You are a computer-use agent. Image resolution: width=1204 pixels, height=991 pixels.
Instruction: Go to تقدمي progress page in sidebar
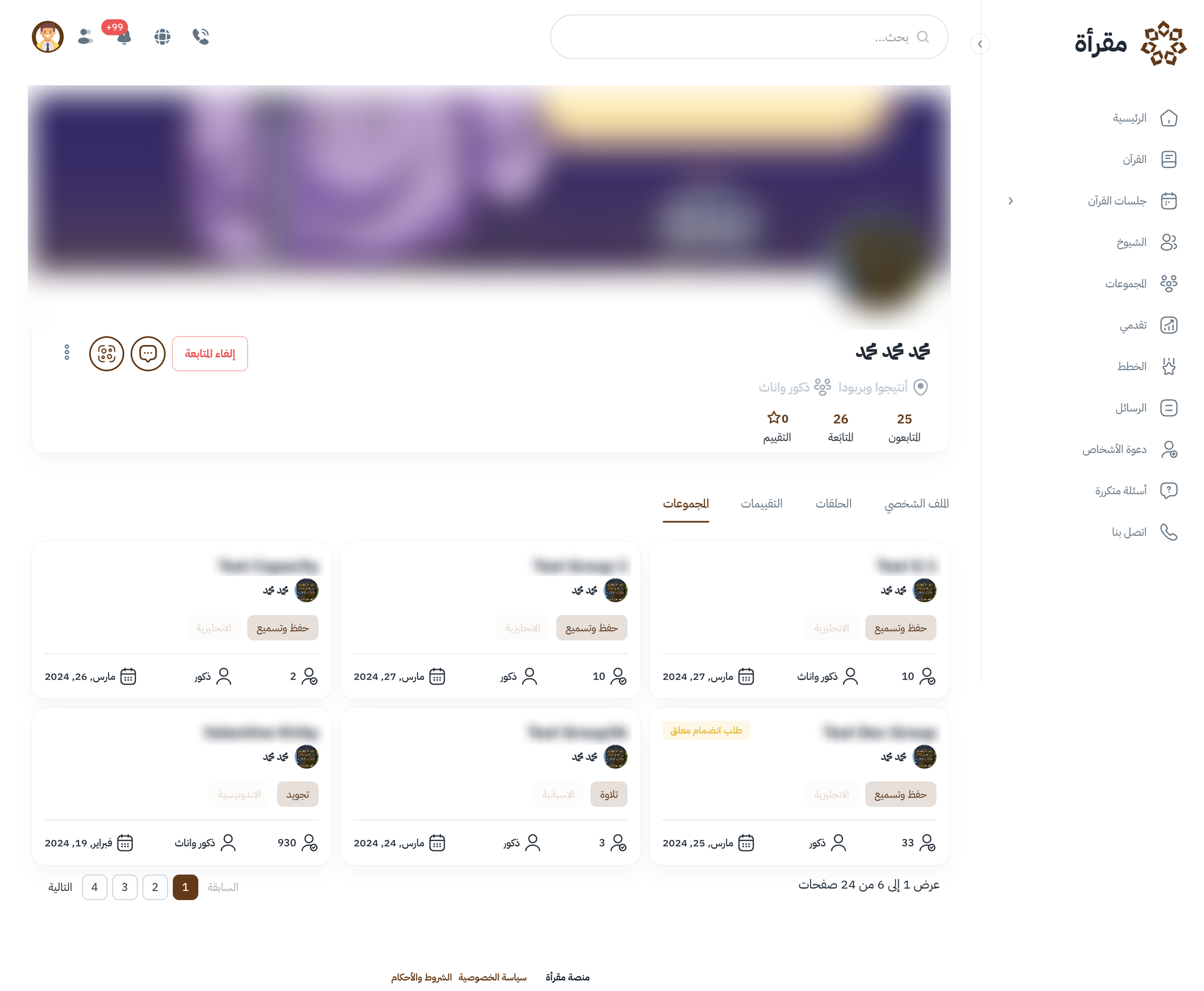[x=1149, y=325]
